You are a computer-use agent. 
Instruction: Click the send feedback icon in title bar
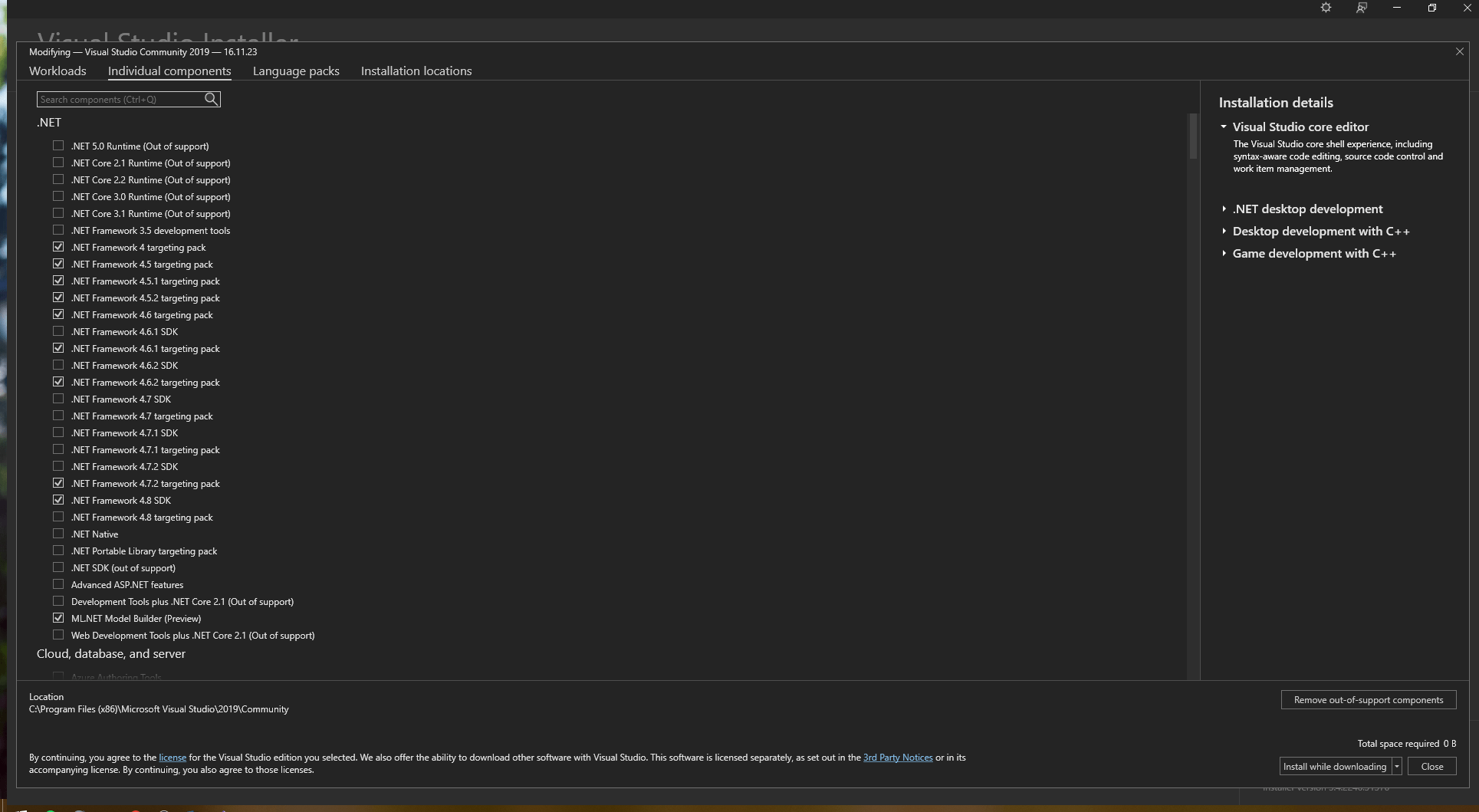point(1361,8)
